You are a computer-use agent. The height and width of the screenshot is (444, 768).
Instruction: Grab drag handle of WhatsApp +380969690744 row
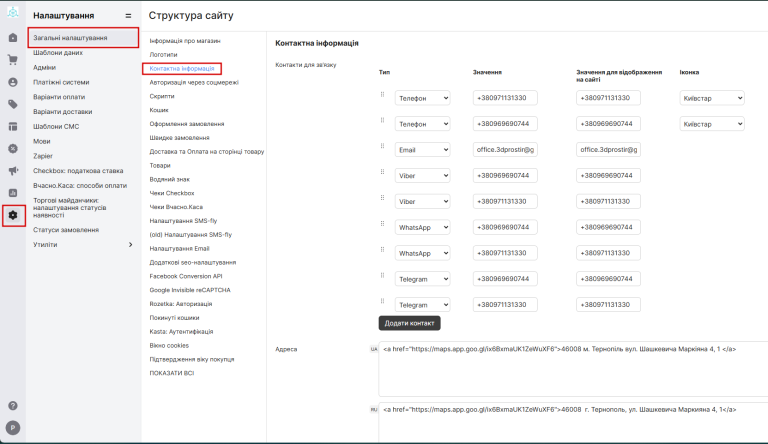(383, 224)
